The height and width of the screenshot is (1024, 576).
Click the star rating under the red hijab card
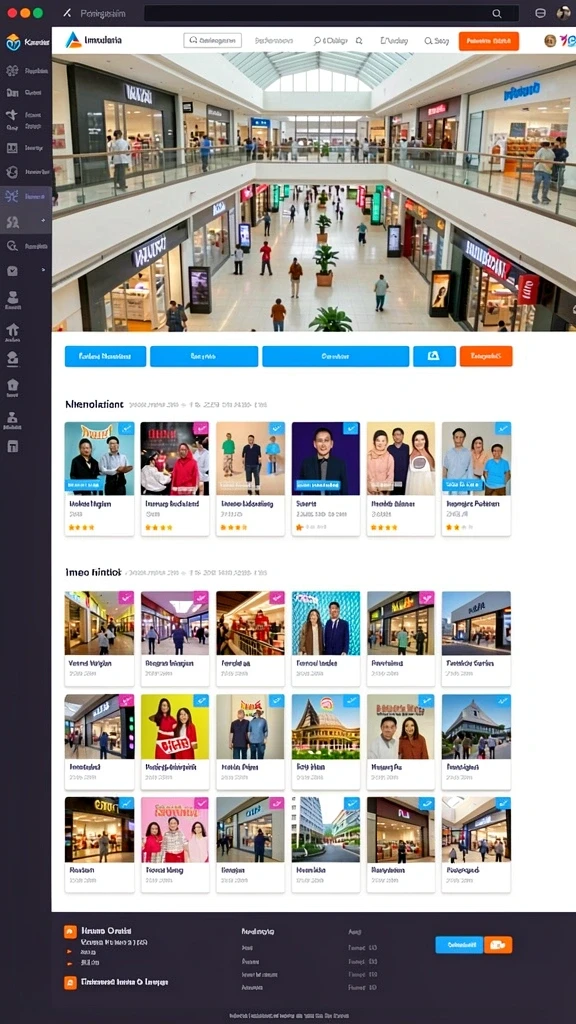tap(159, 527)
